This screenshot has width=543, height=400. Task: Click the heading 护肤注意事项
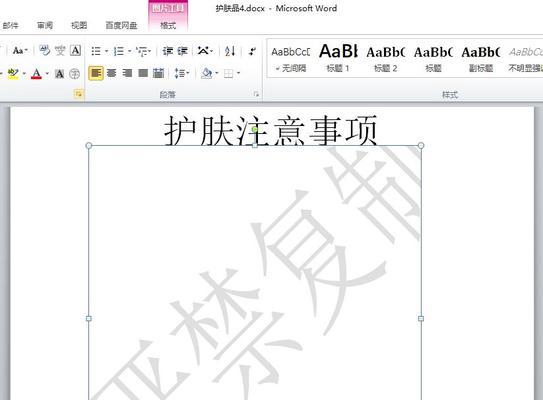(x=270, y=131)
